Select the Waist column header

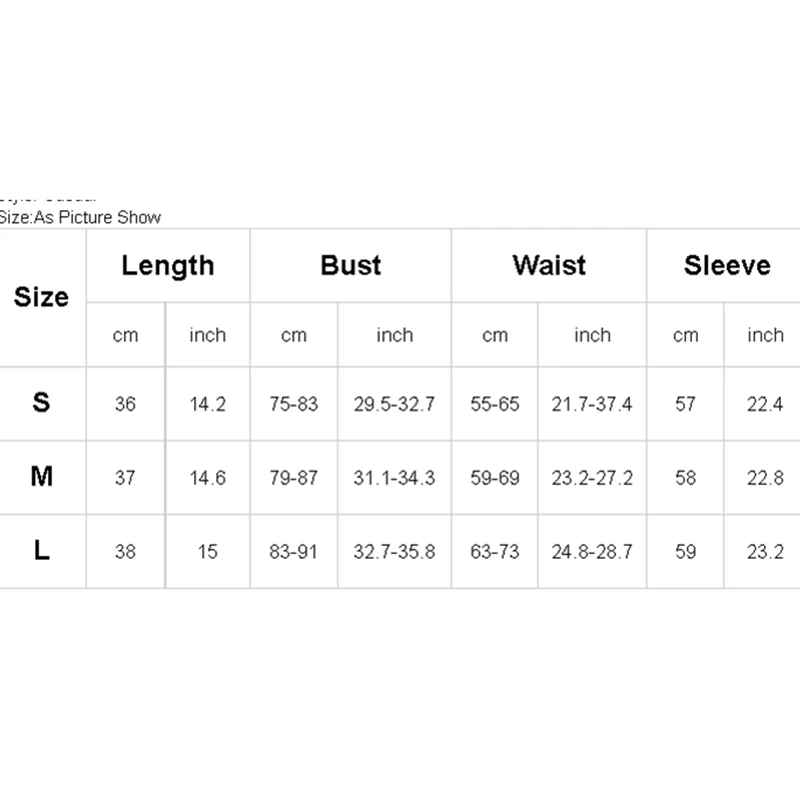[x=549, y=266]
